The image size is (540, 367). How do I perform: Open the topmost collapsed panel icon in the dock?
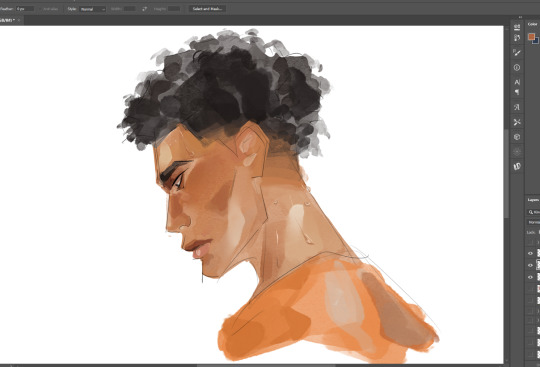coord(517,28)
